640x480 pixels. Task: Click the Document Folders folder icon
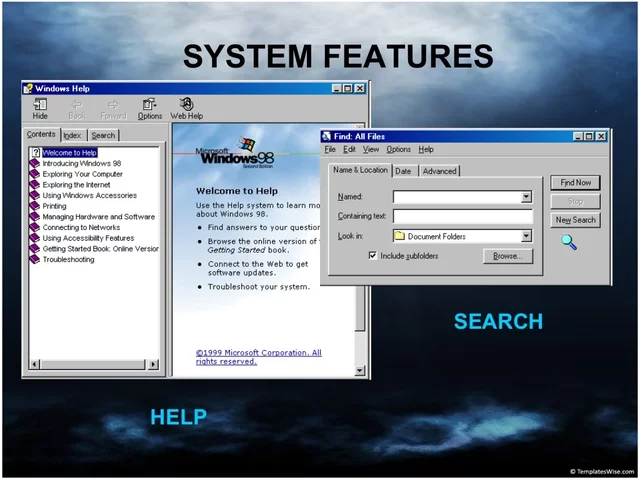pos(399,236)
